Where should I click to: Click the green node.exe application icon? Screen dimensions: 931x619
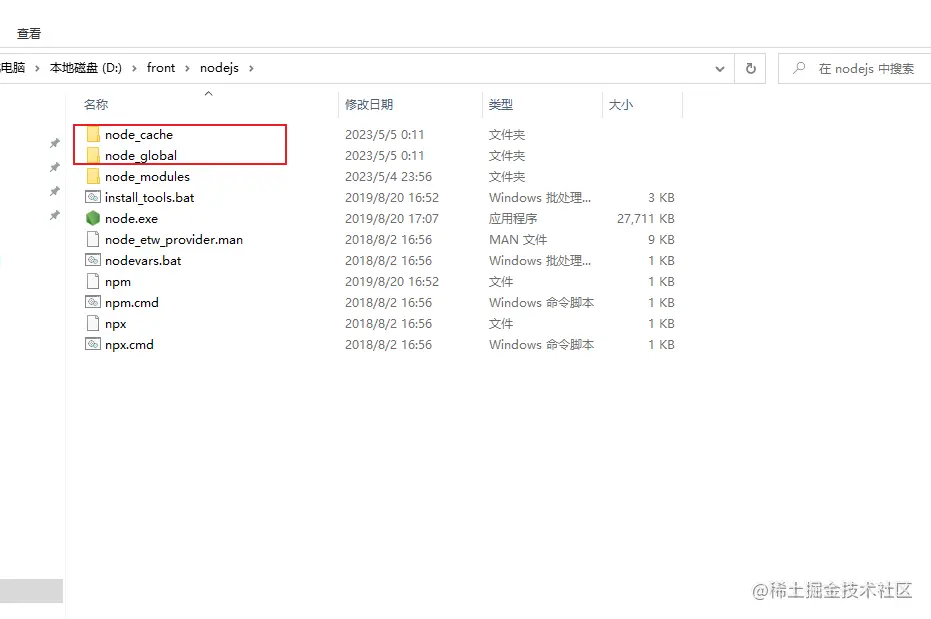coord(93,218)
